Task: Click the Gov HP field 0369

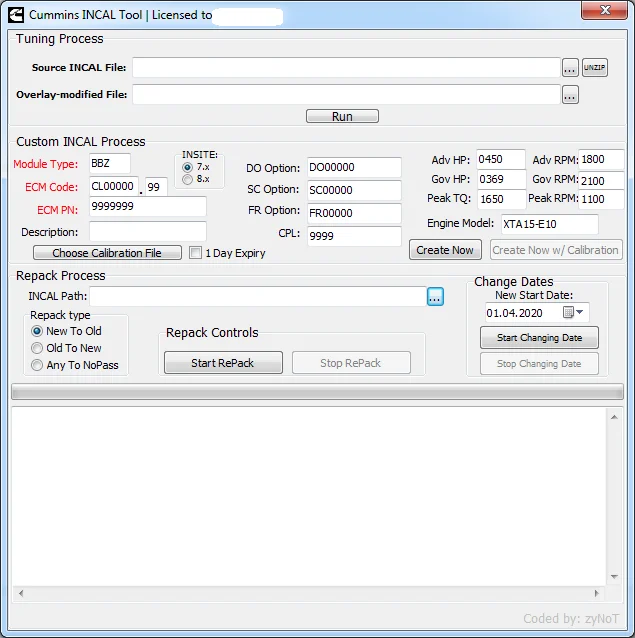Action: tap(501, 179)
